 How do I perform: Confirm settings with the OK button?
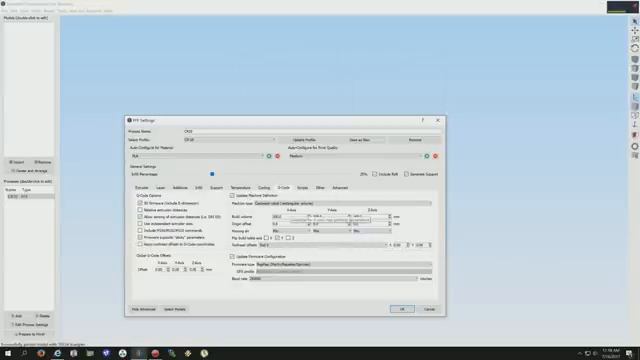(402, 309)
